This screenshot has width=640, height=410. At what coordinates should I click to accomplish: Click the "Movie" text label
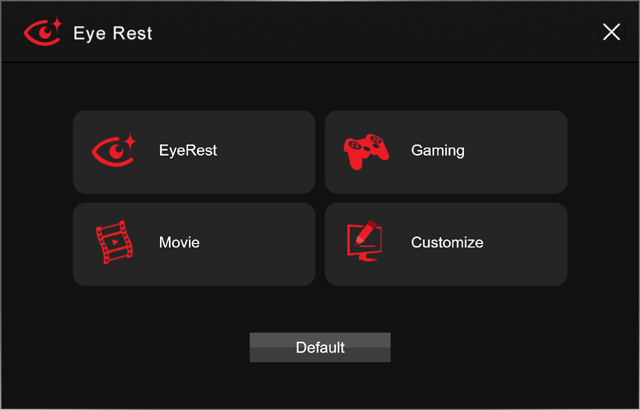point(179,243)
